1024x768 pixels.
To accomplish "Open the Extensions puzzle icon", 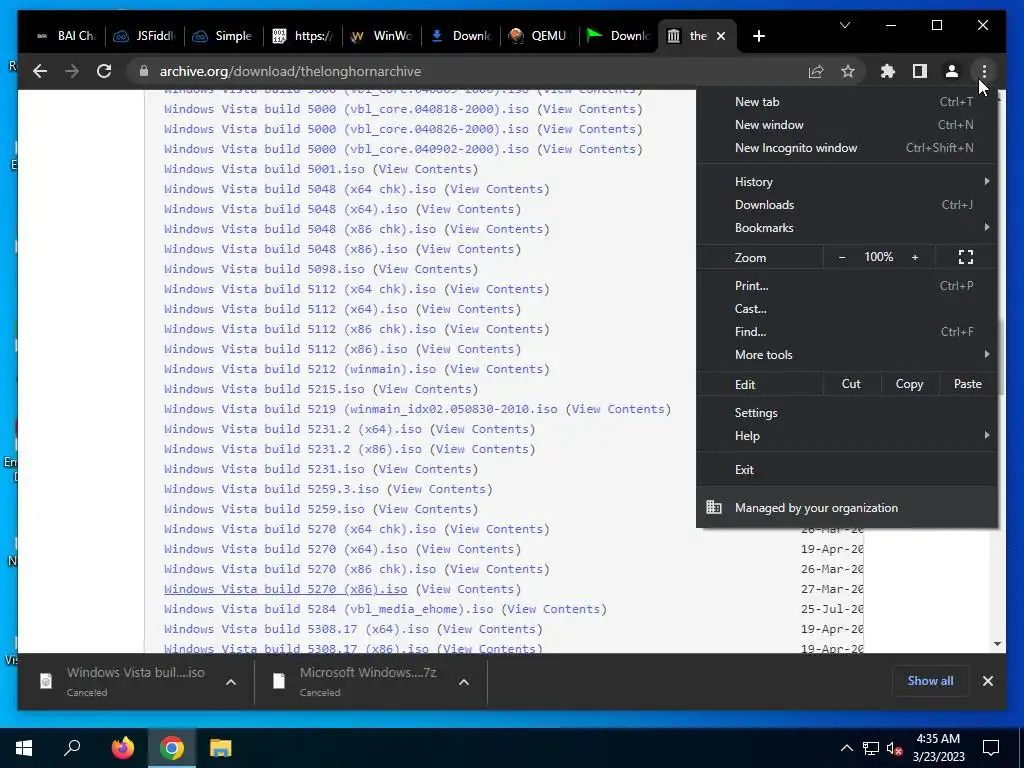I will [888, 71].
